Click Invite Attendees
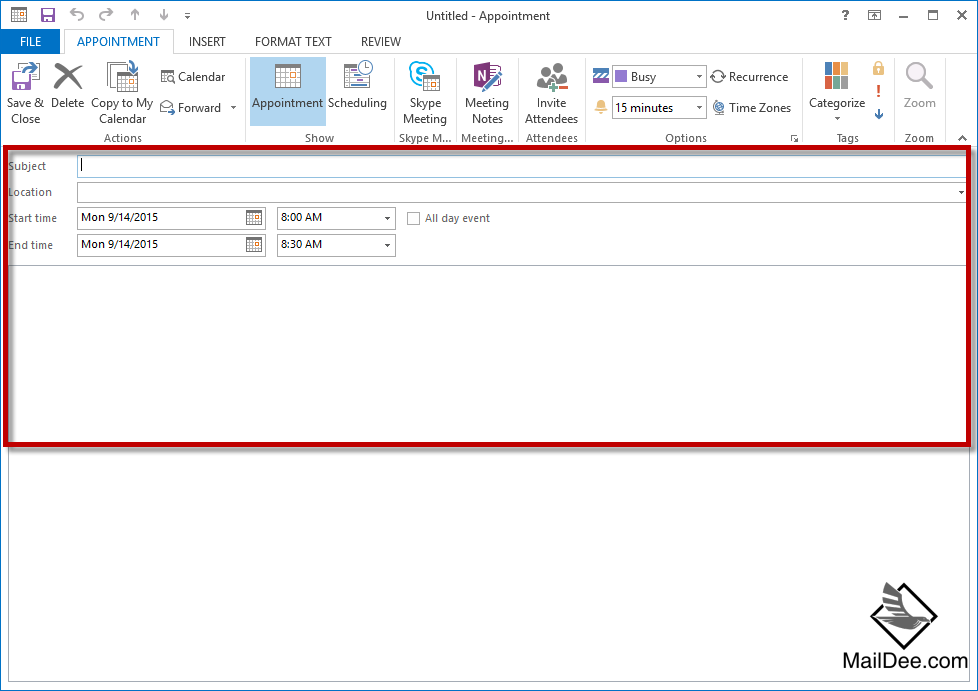Viewport: 978px width, 691px height. coord(551,94)
